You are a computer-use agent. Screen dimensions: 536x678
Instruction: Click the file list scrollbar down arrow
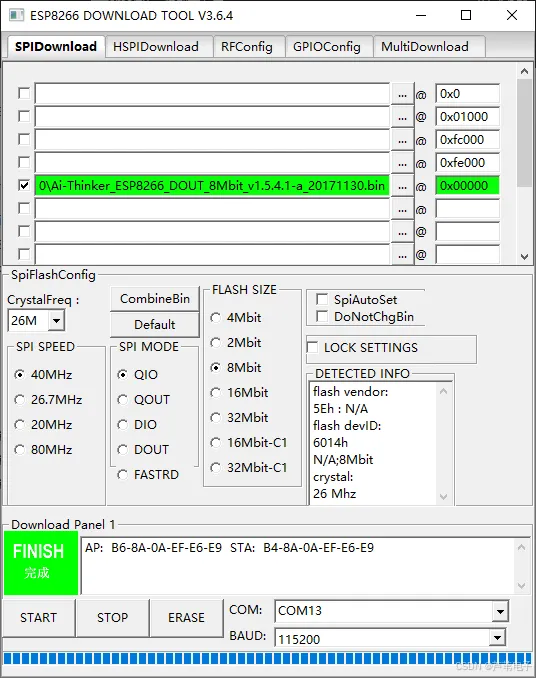[525, 256]
